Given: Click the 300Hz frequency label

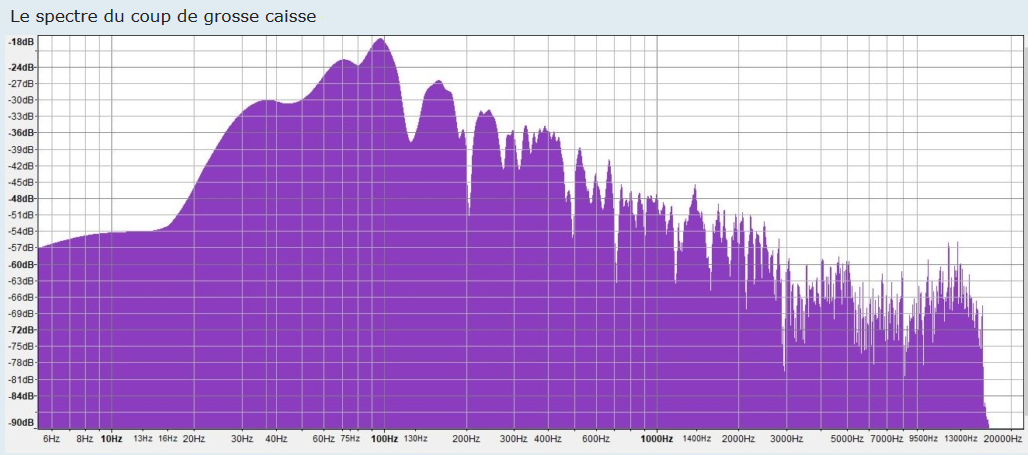Looking at the screenshot, I should tap(515, 438).
